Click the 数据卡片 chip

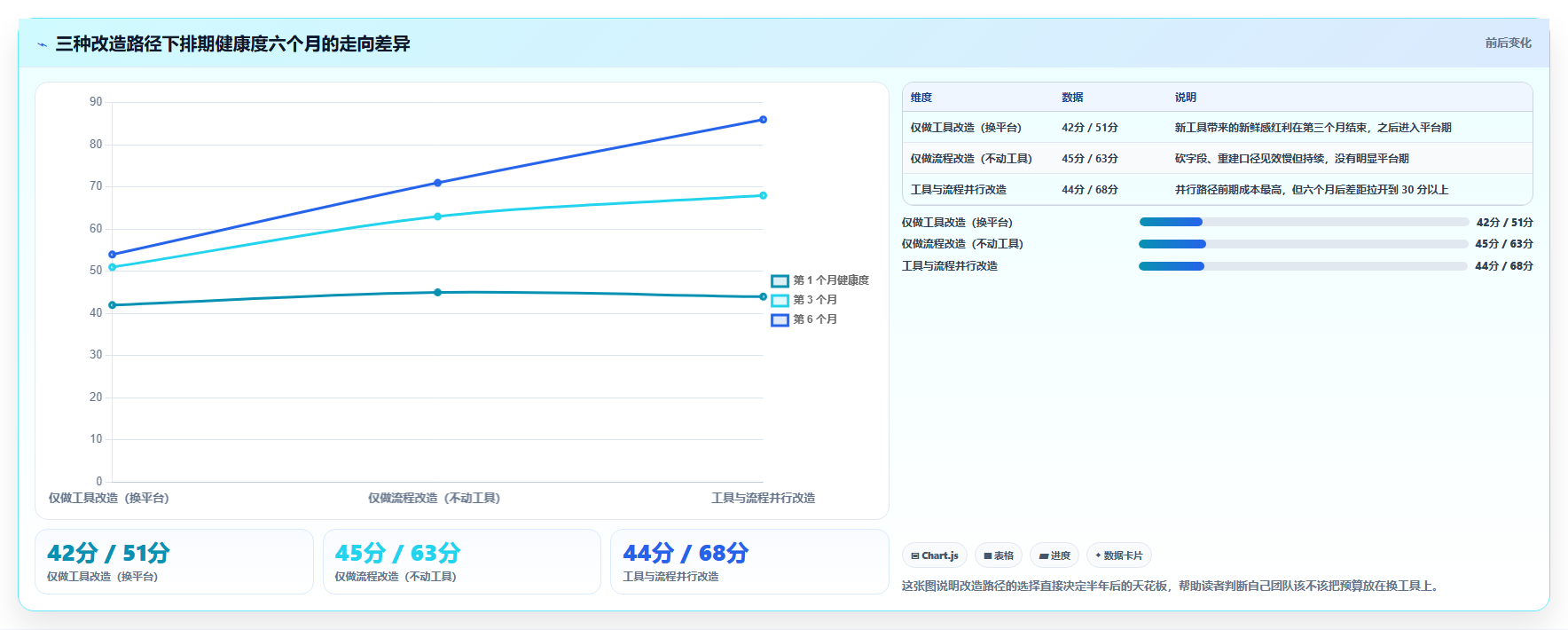[x=1119, y=555]
